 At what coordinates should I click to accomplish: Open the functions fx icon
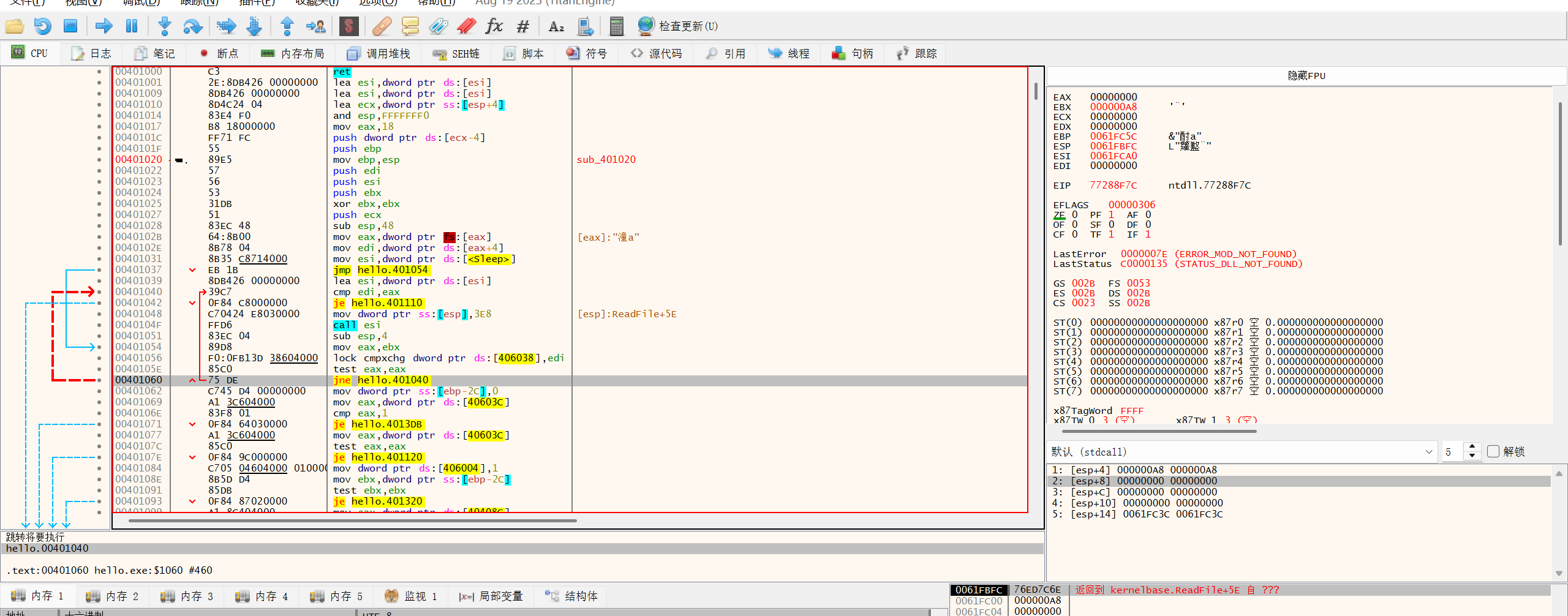pos(494,26)
